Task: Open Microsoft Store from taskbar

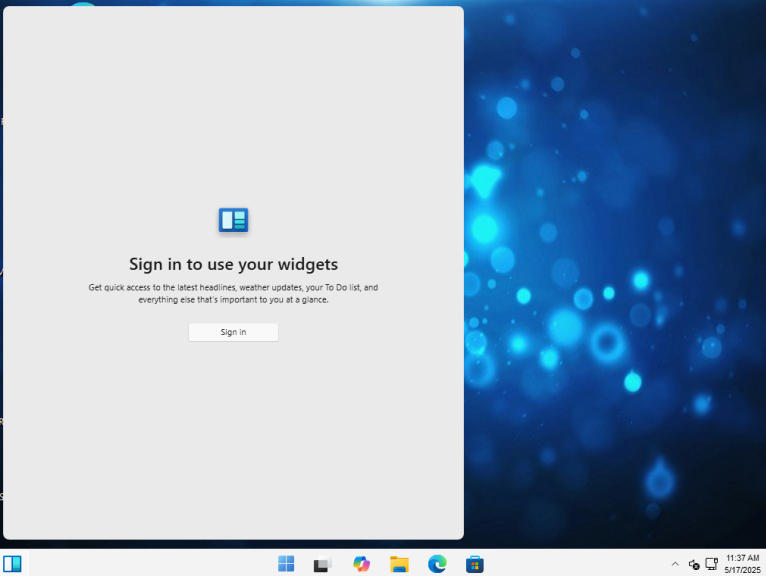Action: coord(474,564)
